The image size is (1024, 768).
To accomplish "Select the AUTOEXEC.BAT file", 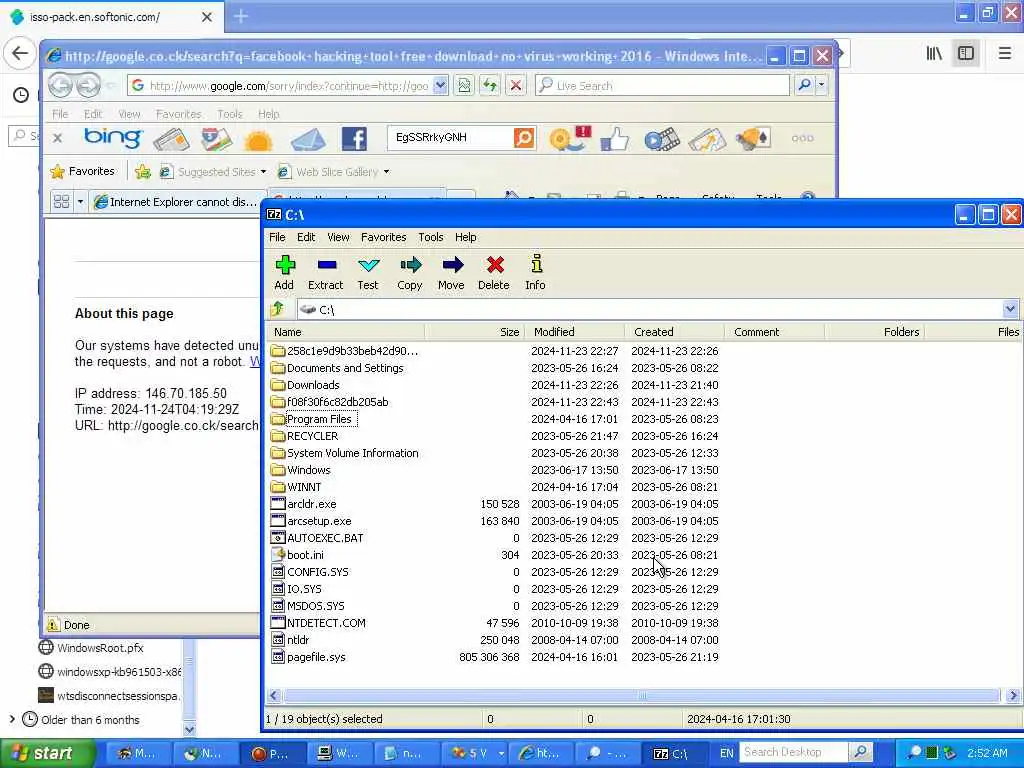I will pos(325,537).
